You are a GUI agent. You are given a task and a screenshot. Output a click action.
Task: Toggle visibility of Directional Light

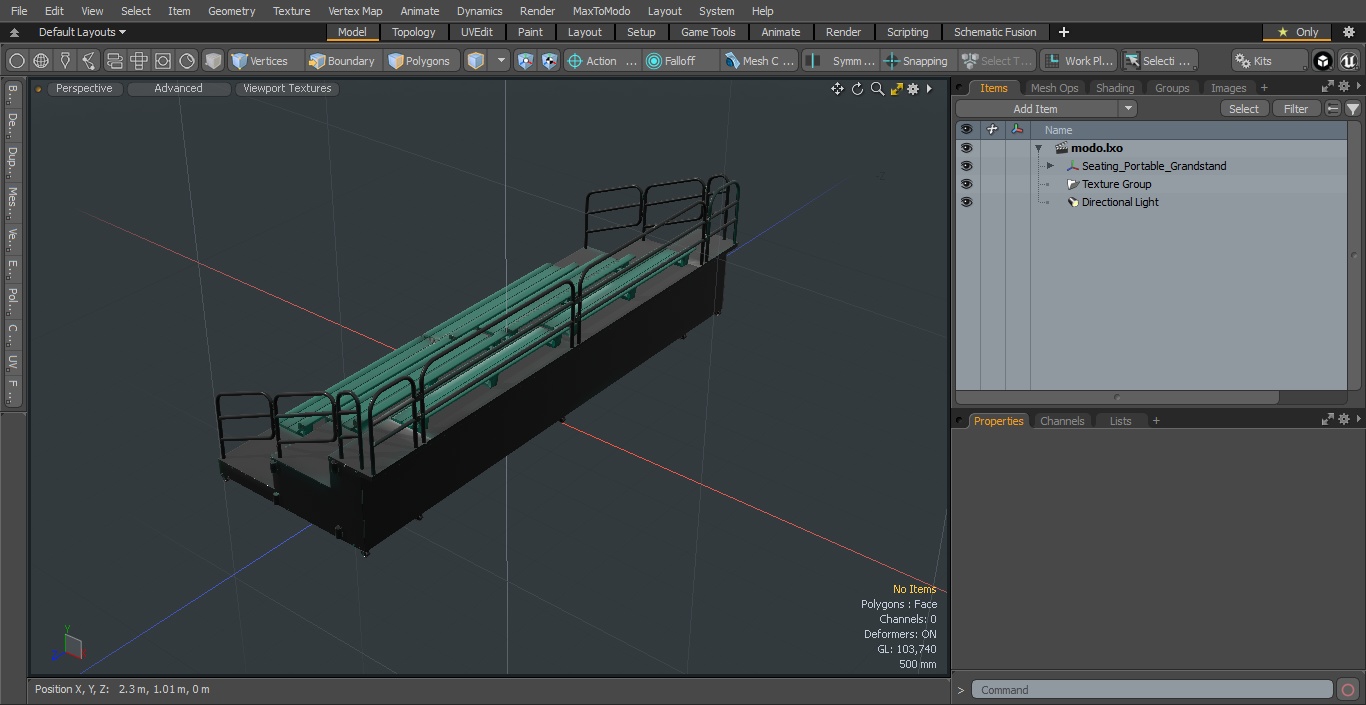point(966,202)
